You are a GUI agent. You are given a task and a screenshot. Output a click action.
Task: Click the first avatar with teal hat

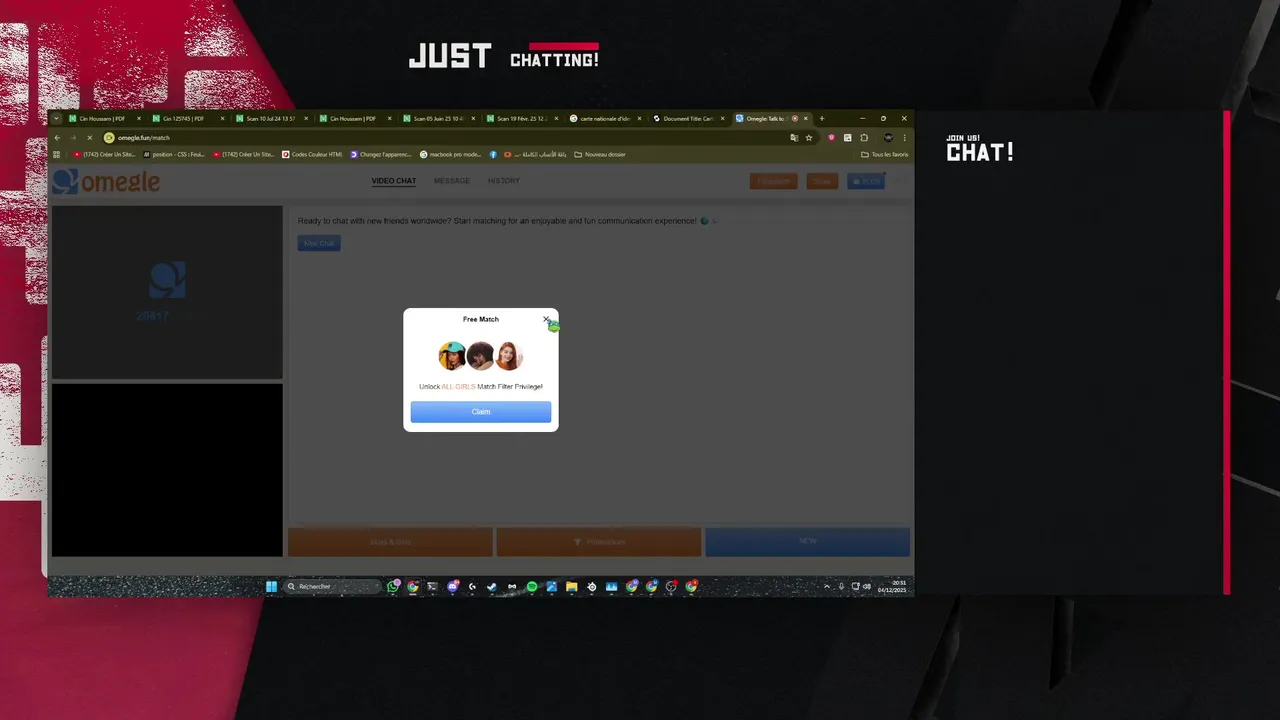pyautogui.click(x=452, y=355)
